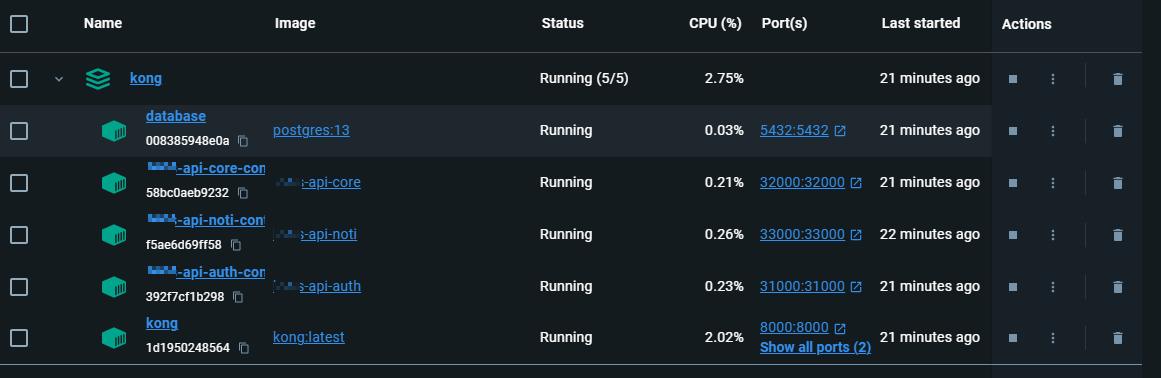Stop the container on port 32000:32000

(1013, 183)
